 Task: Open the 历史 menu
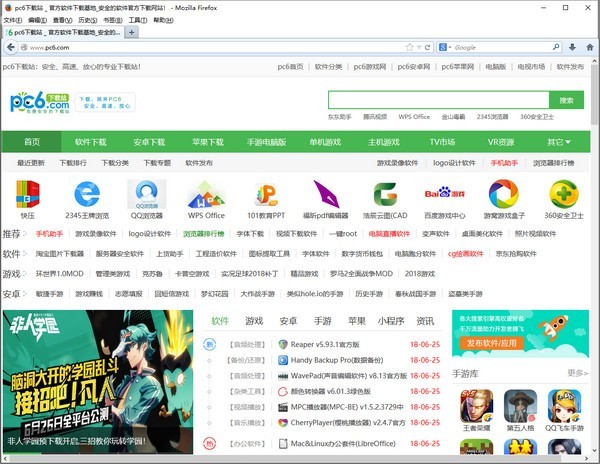click(x=88, y=20)
